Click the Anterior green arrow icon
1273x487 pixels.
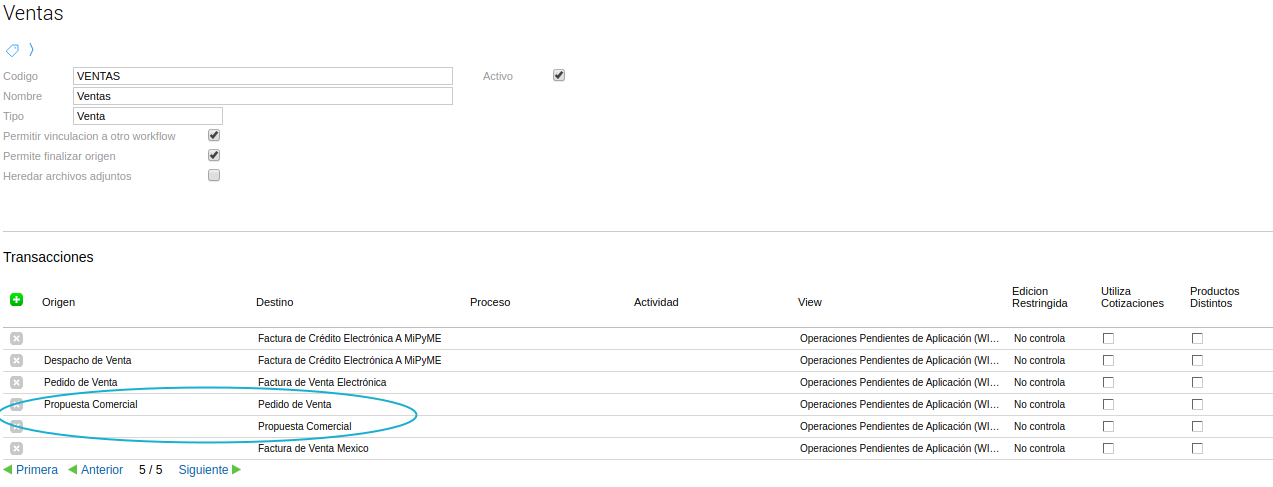tap(73, 470)
